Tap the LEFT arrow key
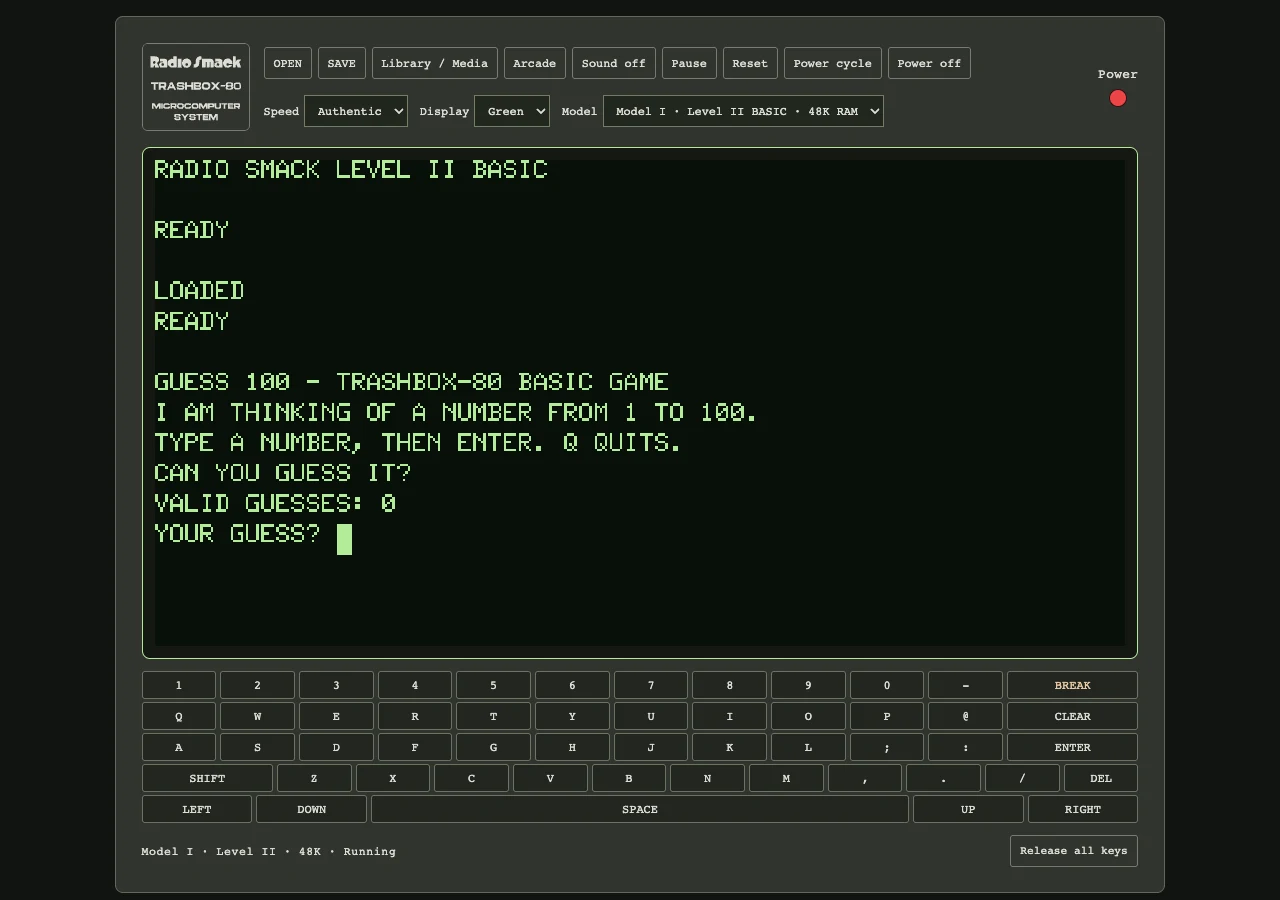Image resolution: width=1280 pixels, height=900 pixels. 197,809
